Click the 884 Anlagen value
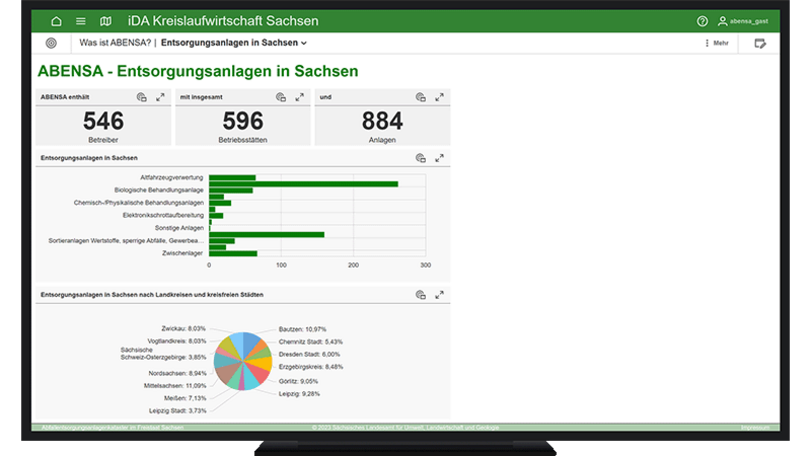The height and width of the screenshot is (456, 810). [x=382, y=121]
